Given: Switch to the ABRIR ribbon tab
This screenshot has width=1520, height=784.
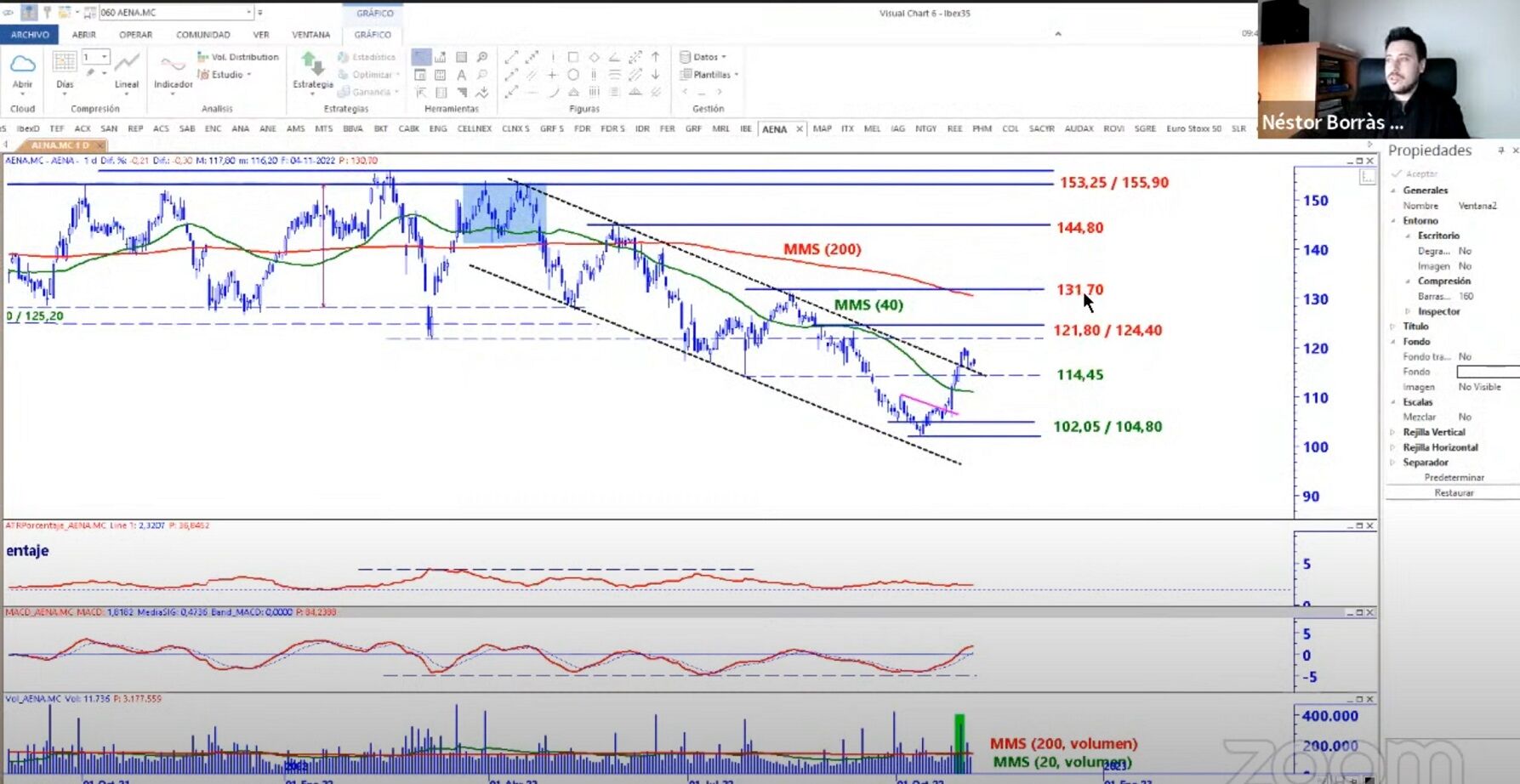Looking at the screenshot, I should pos(84,35).
